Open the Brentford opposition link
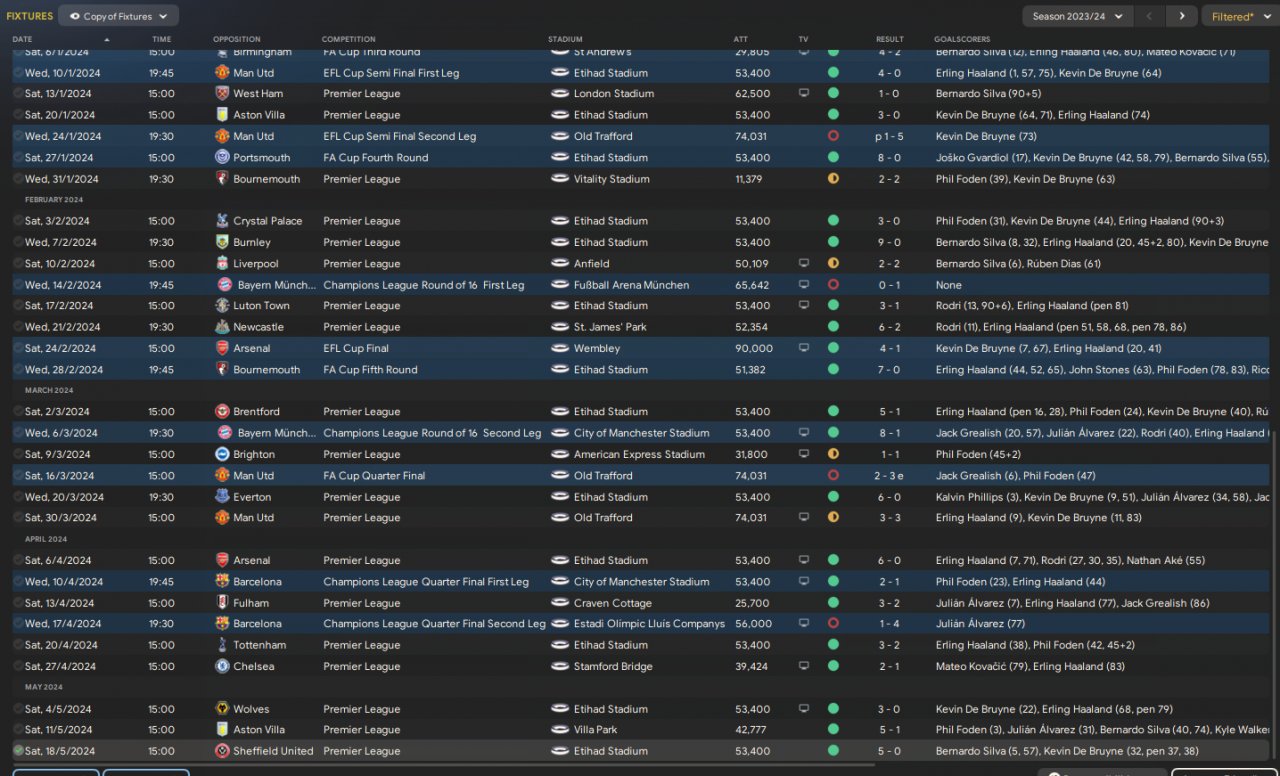The height and width of the screenshot is (776, 1280). point(257,412)
